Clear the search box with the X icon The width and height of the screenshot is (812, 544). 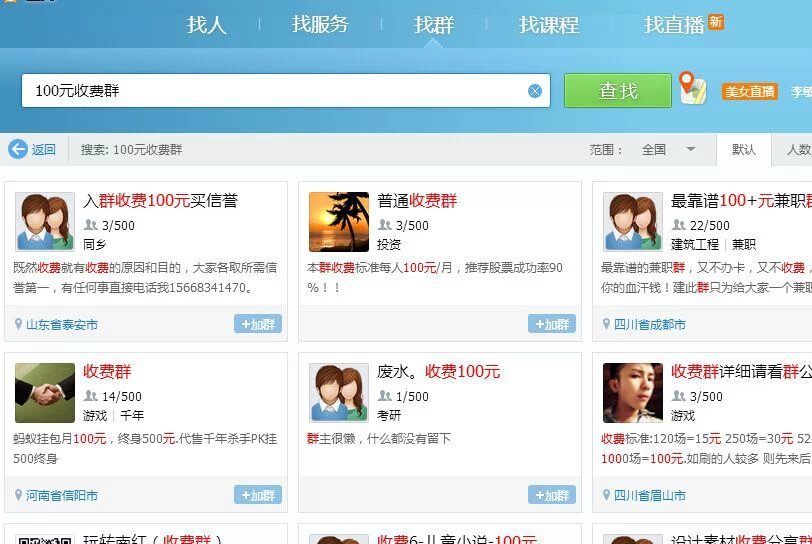coord(535,91)
